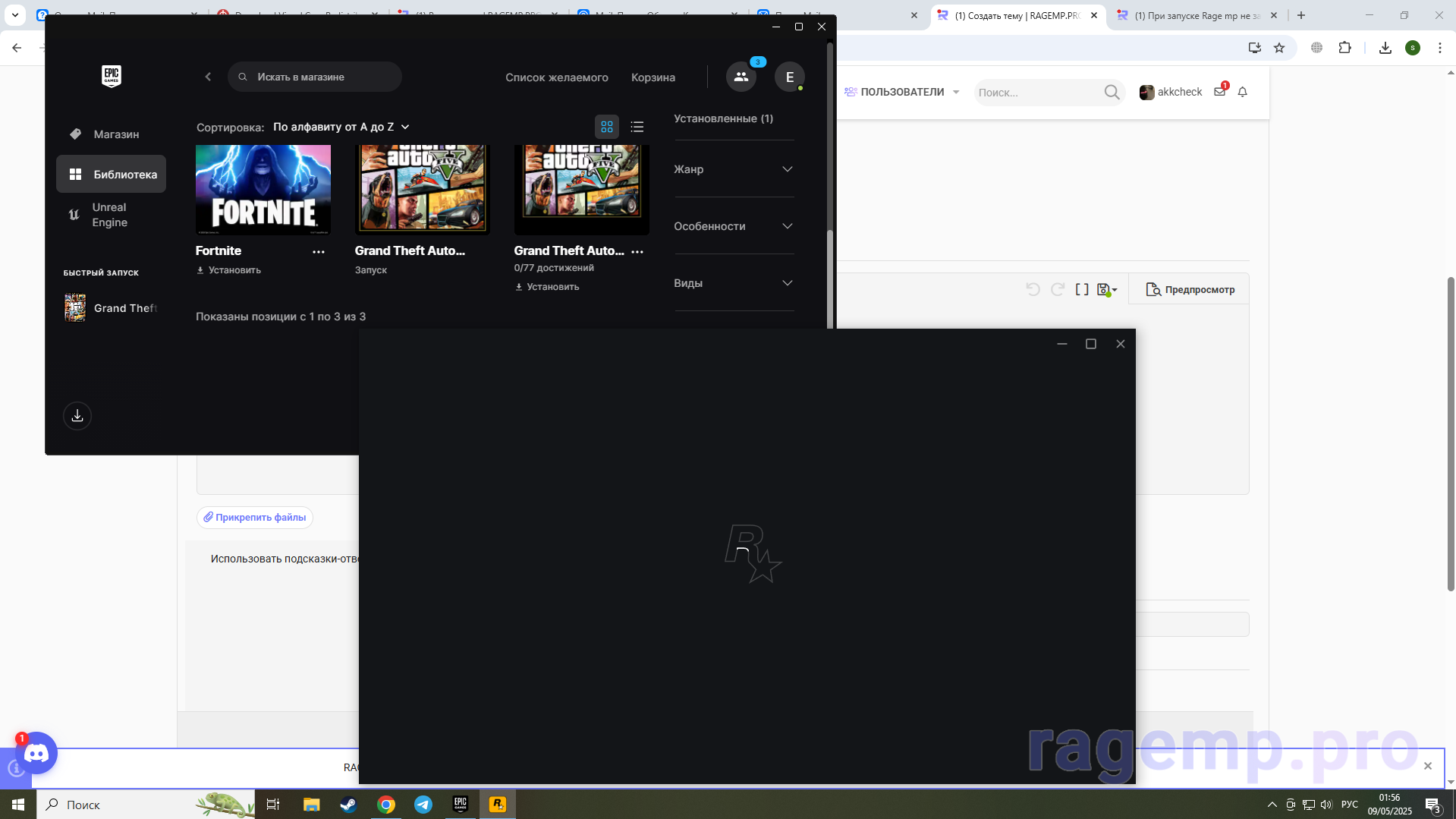Click the Прикрепить файлы button
Image resolution: width=1456 pixels, height=819 pixels.
(x=255, y=517)
